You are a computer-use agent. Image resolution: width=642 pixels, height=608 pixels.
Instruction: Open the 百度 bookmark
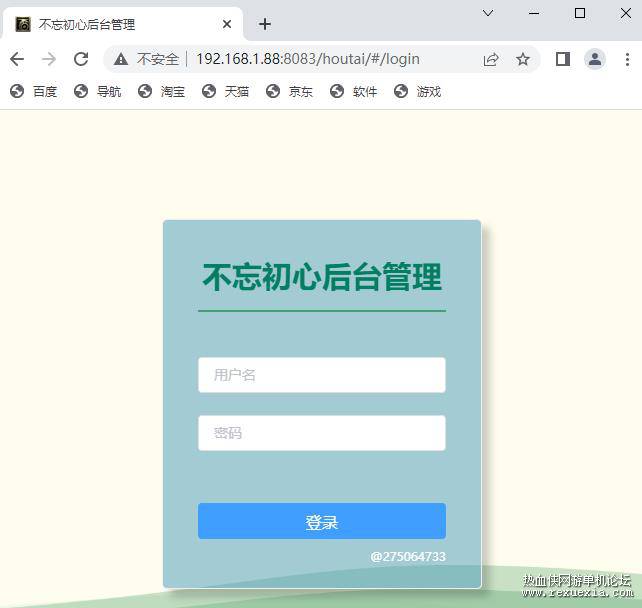tap(34, 91)
